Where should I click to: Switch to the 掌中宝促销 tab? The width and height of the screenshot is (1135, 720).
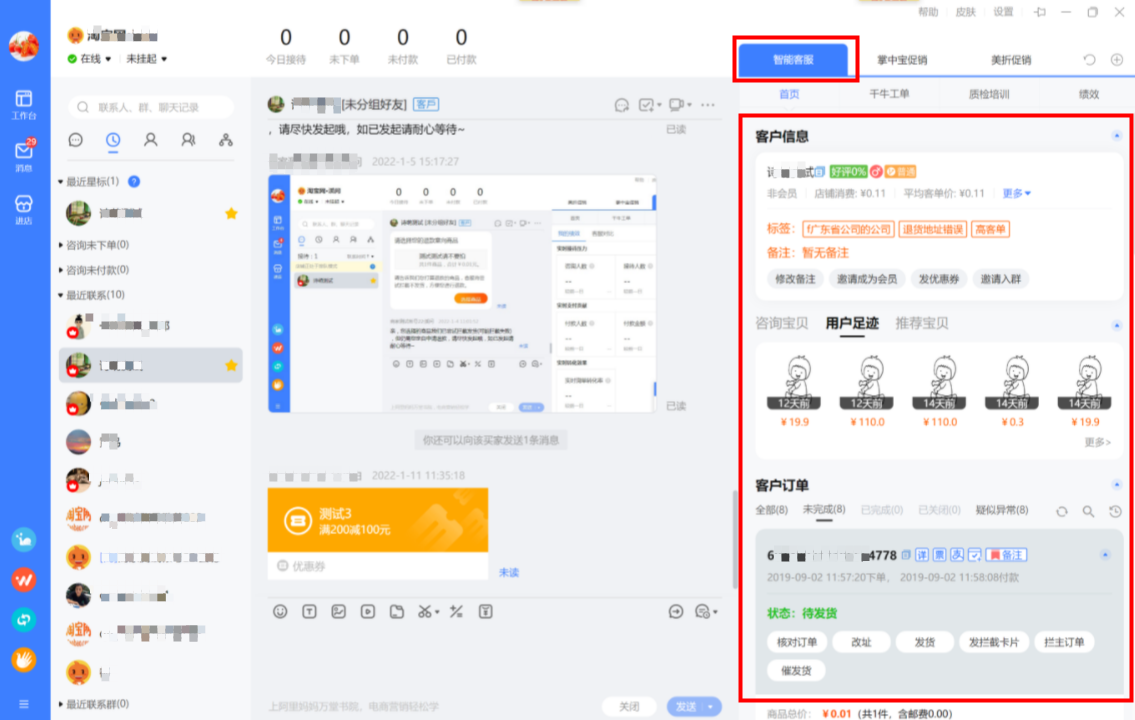tap(902, 60)
